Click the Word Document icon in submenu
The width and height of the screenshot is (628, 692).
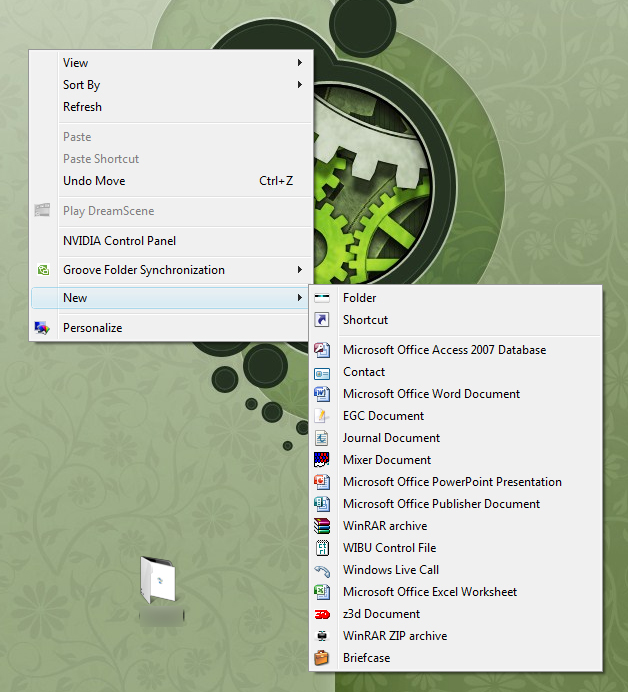point(322,394)
